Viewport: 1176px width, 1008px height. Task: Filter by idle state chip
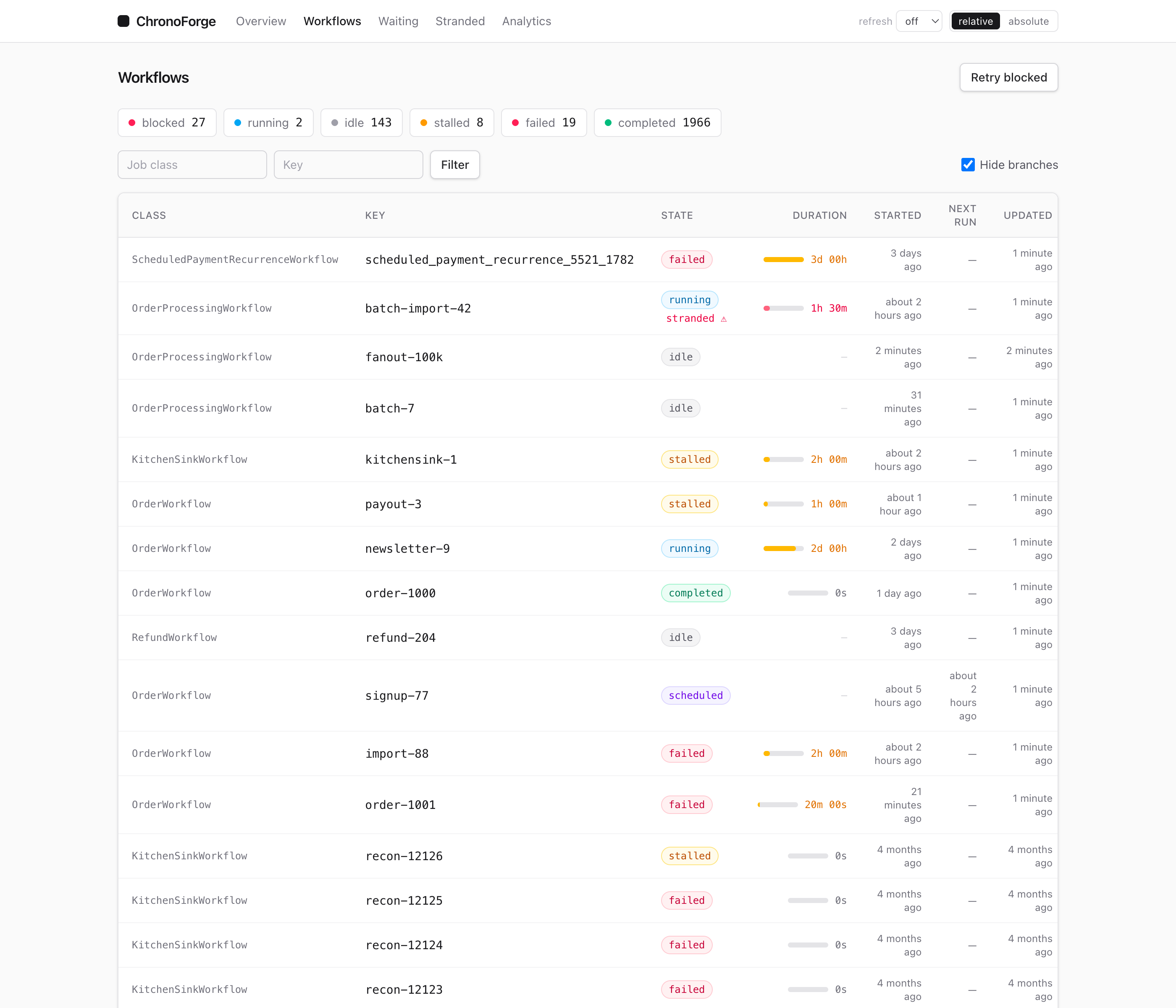(x=362, y=123)
